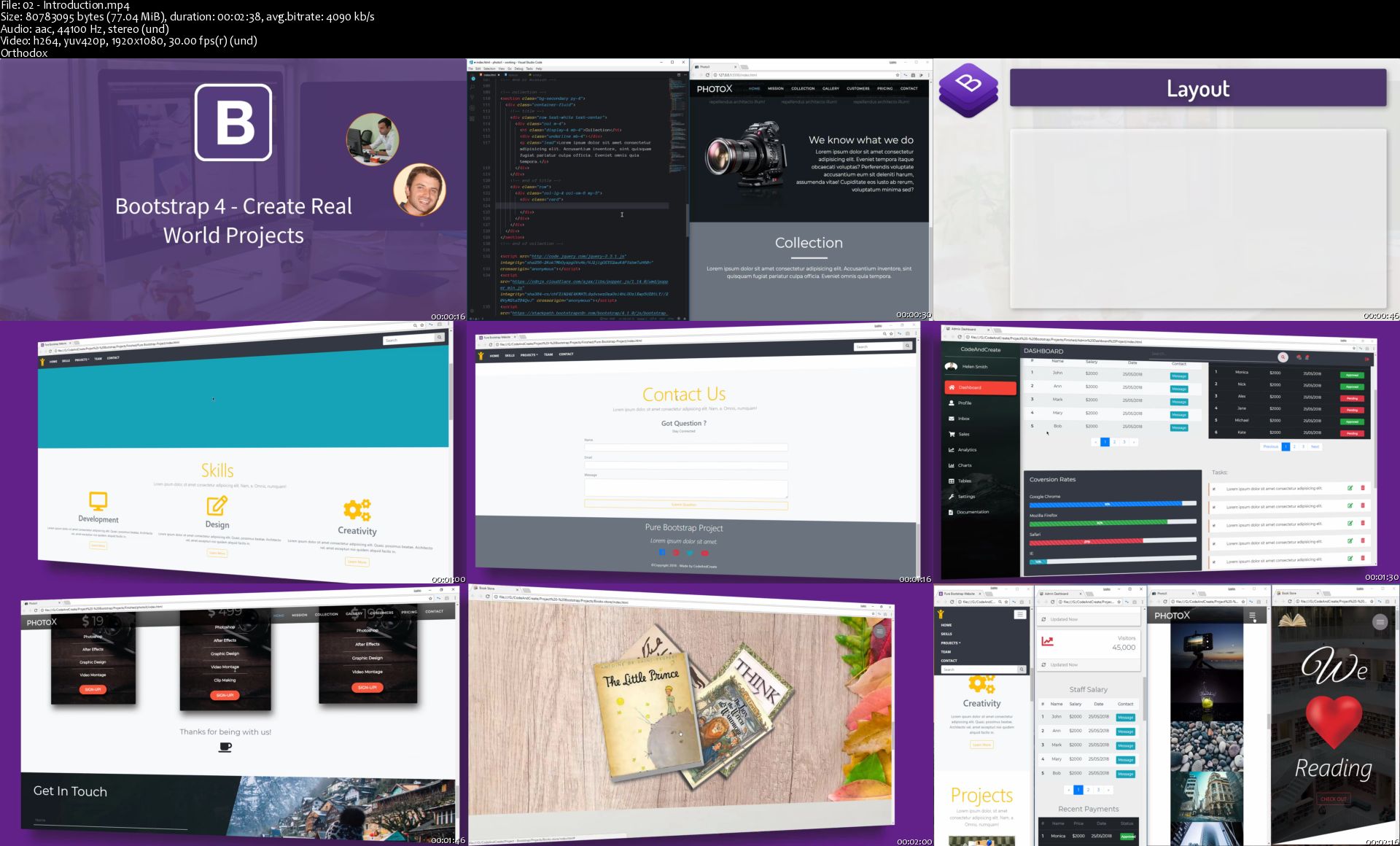Click the Google Chrome conversion progress bar
The image size is (1400, 846).
[1112, 503]
